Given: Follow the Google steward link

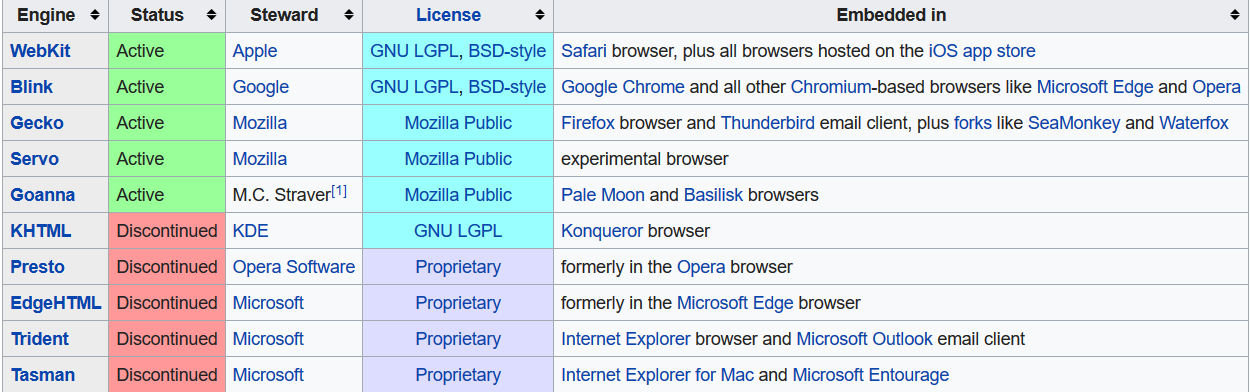Looking at the screenshot, I should click(261, 87).
